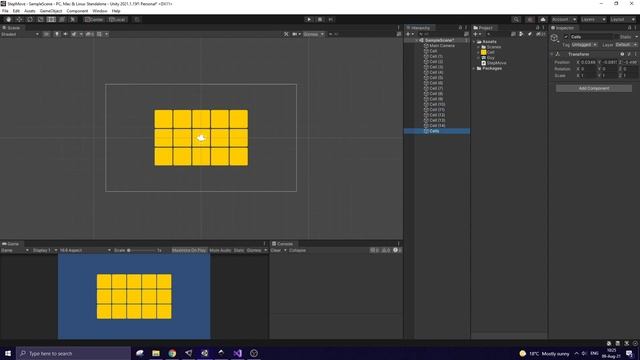
Task: Select the Hand tool in the toolbar
Action: click(9, 20)
